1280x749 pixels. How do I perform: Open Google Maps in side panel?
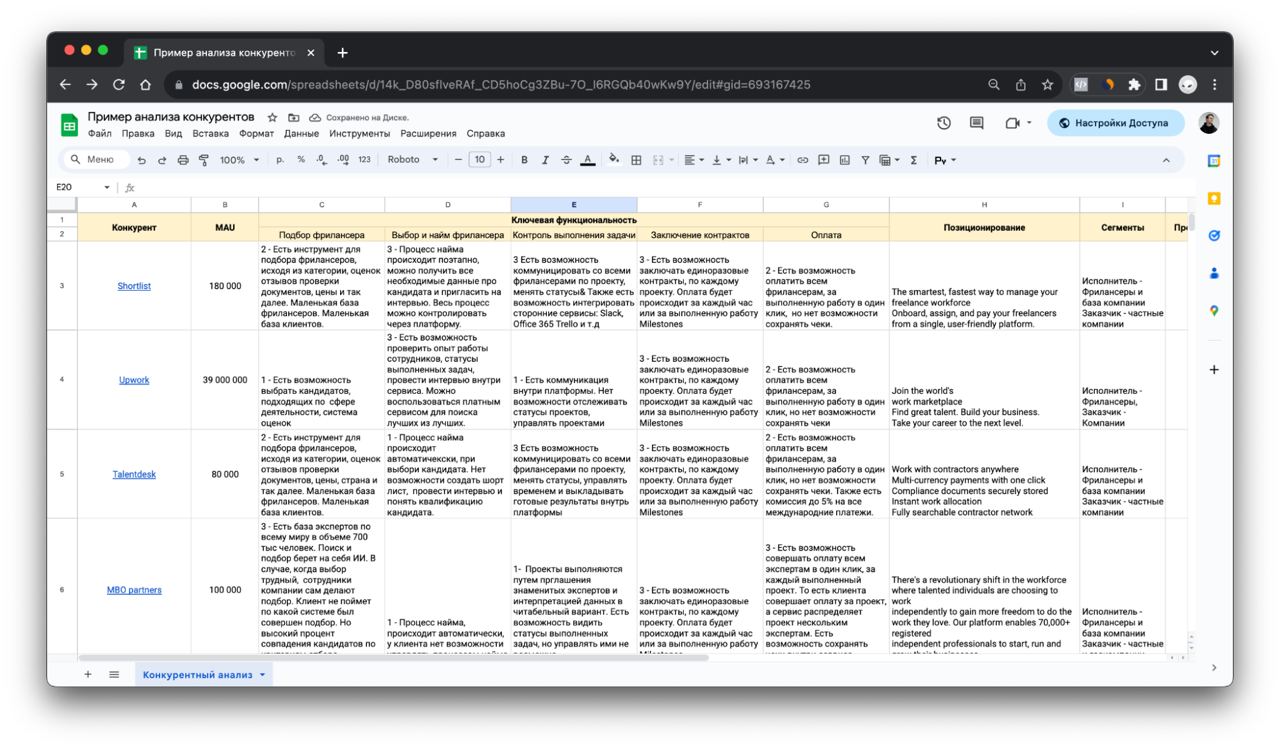point(1214,310)
